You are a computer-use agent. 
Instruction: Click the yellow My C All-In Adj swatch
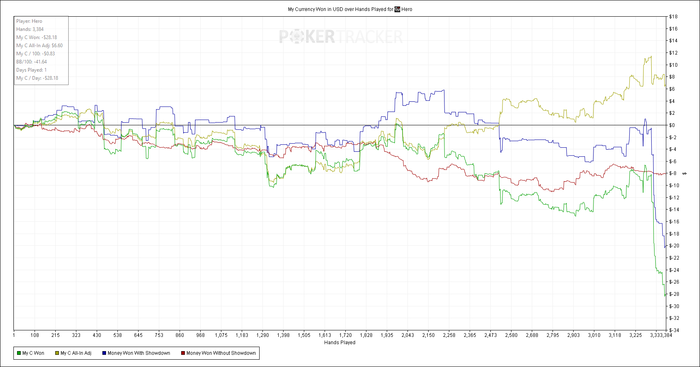click(57, 353)
